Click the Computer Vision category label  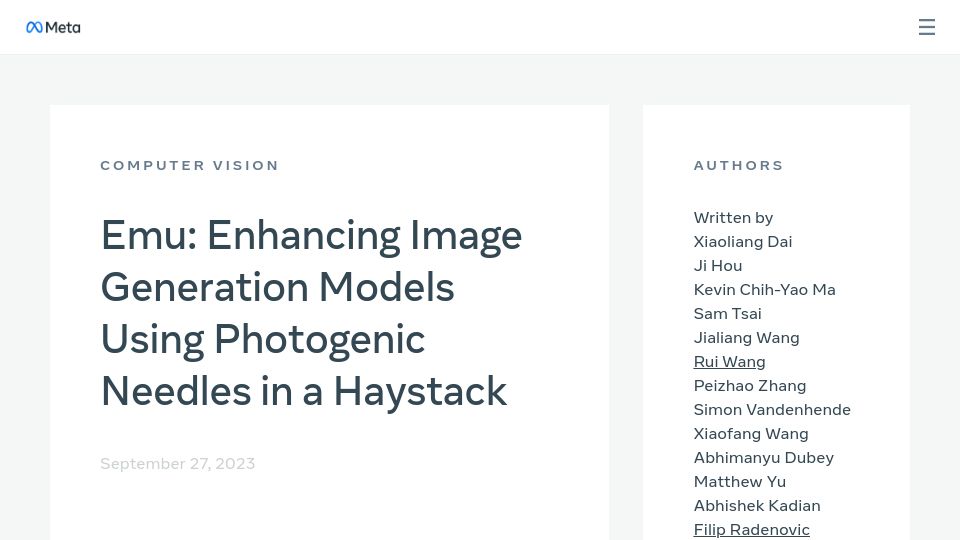[190, 165]
